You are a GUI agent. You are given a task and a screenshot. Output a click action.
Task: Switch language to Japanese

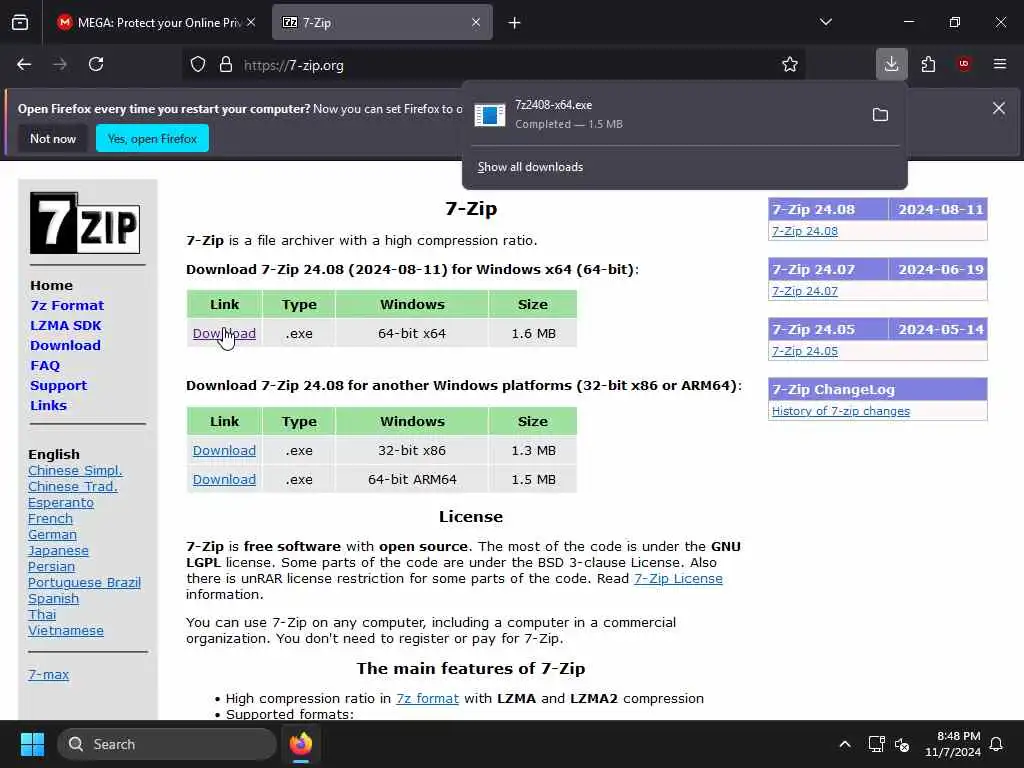58,551
